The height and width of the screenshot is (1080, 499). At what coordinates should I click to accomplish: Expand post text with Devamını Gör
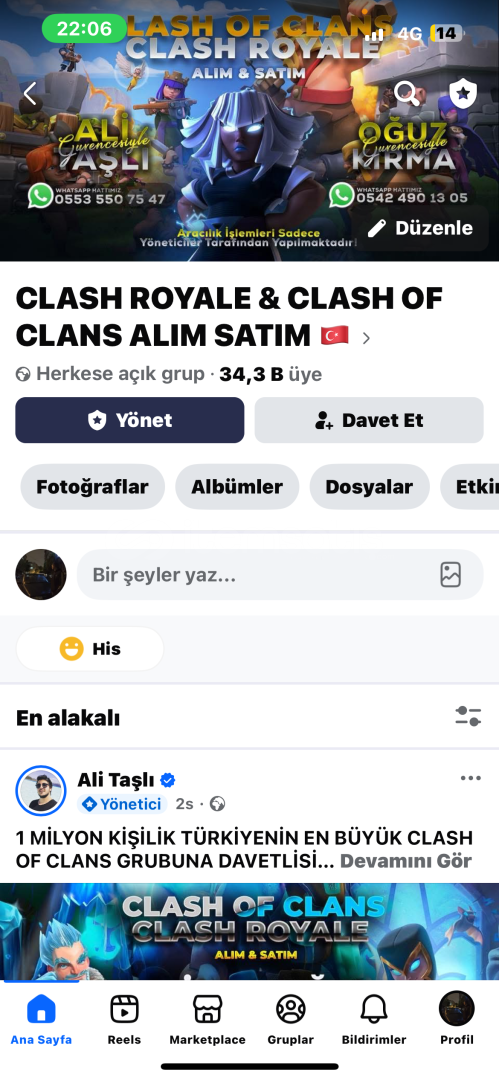pyautogui.click(x=406, y=861)
